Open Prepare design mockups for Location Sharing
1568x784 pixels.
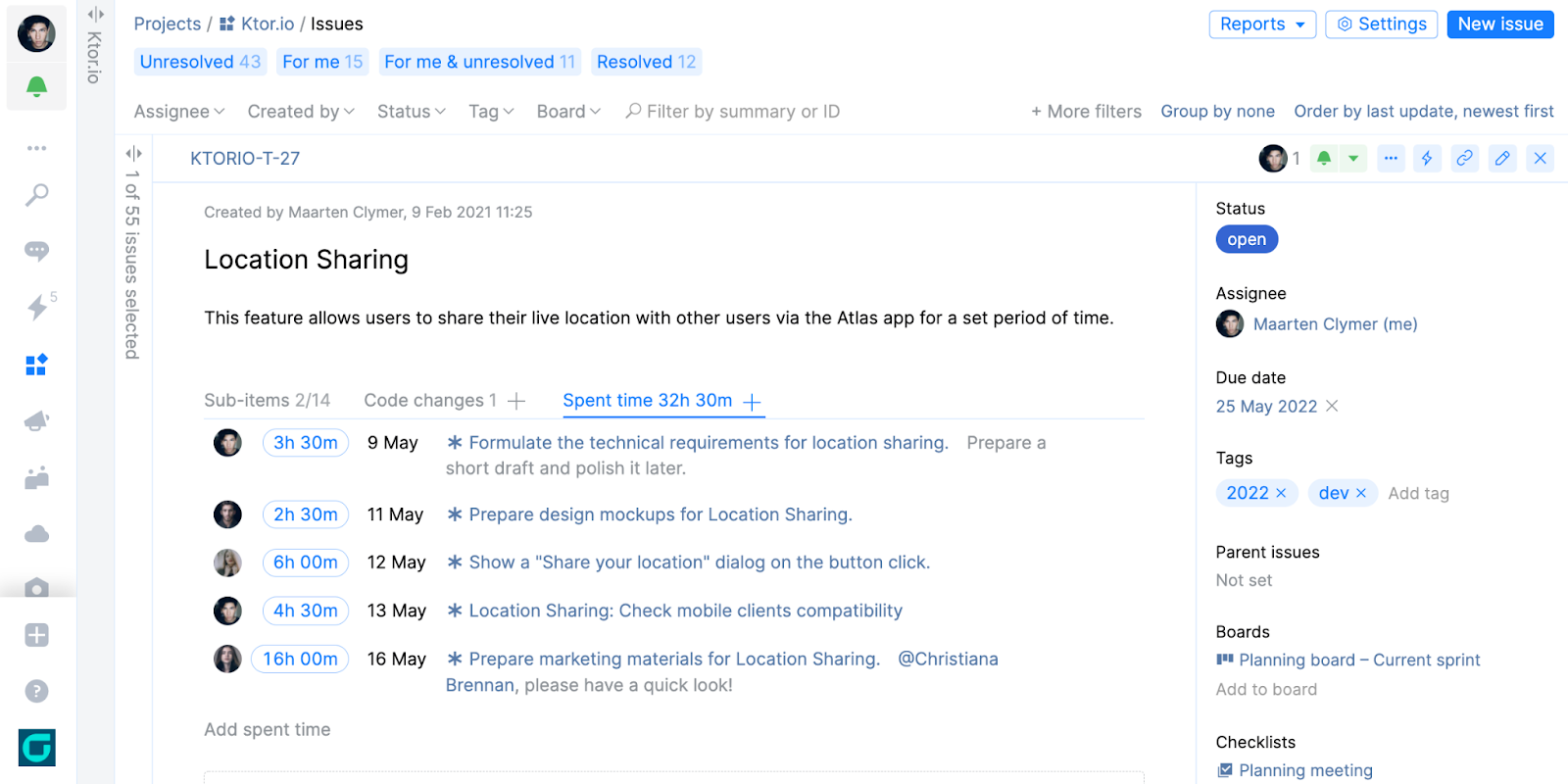pos(661,514)
